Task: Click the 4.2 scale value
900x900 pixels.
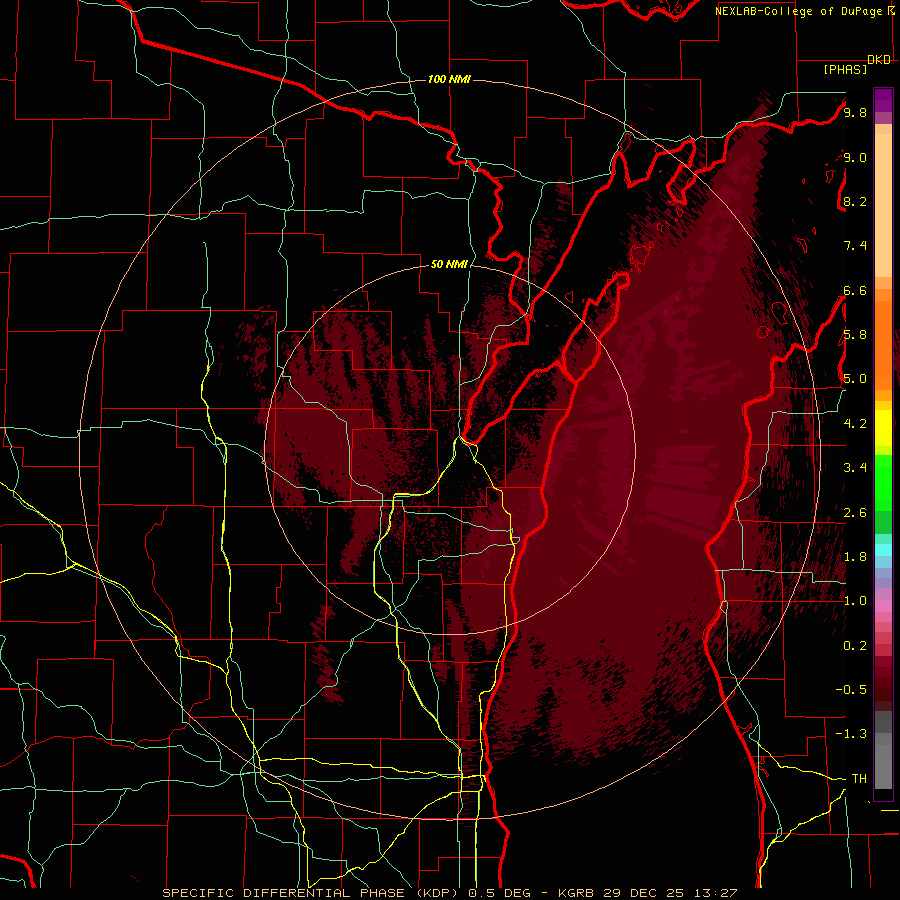Action: (x=855, y=424)
